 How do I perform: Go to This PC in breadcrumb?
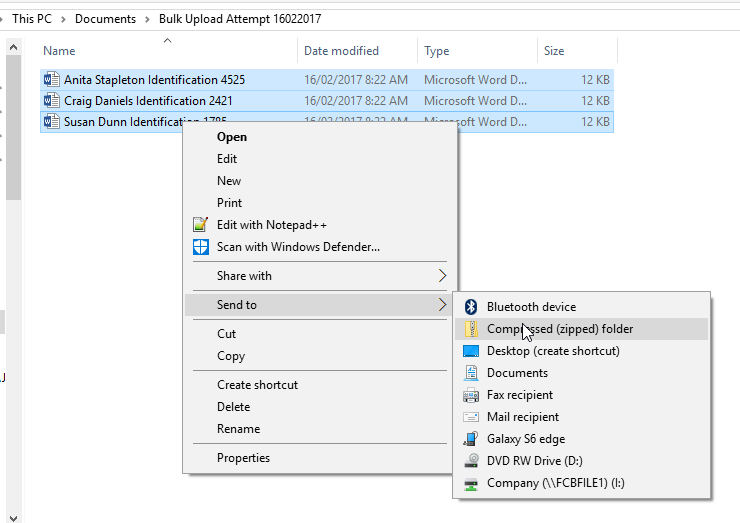tap(32, 19)
